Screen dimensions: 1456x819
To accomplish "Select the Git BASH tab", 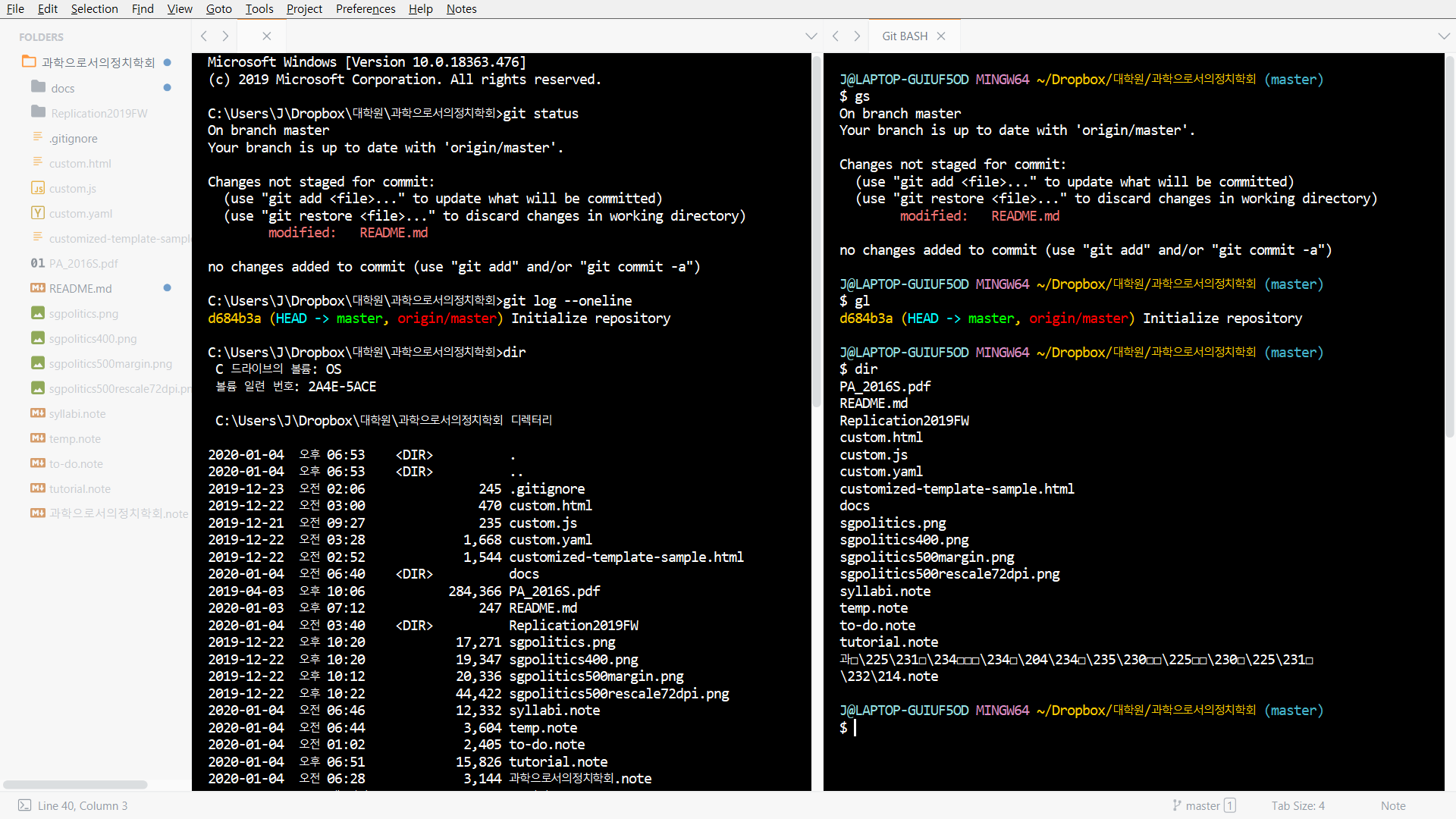I will click(x=905, y=36).
